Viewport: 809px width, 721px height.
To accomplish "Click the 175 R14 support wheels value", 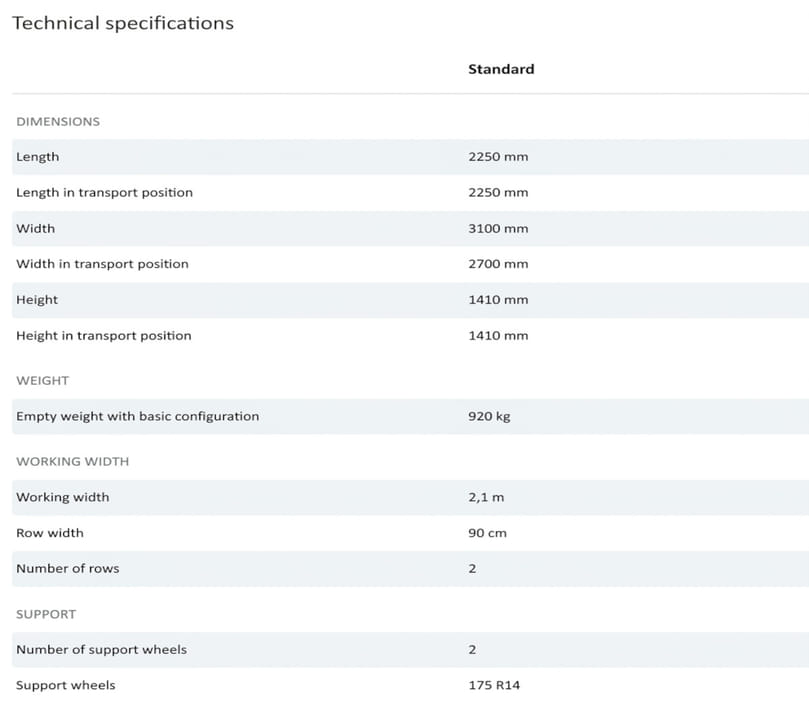I will (494, 685).
